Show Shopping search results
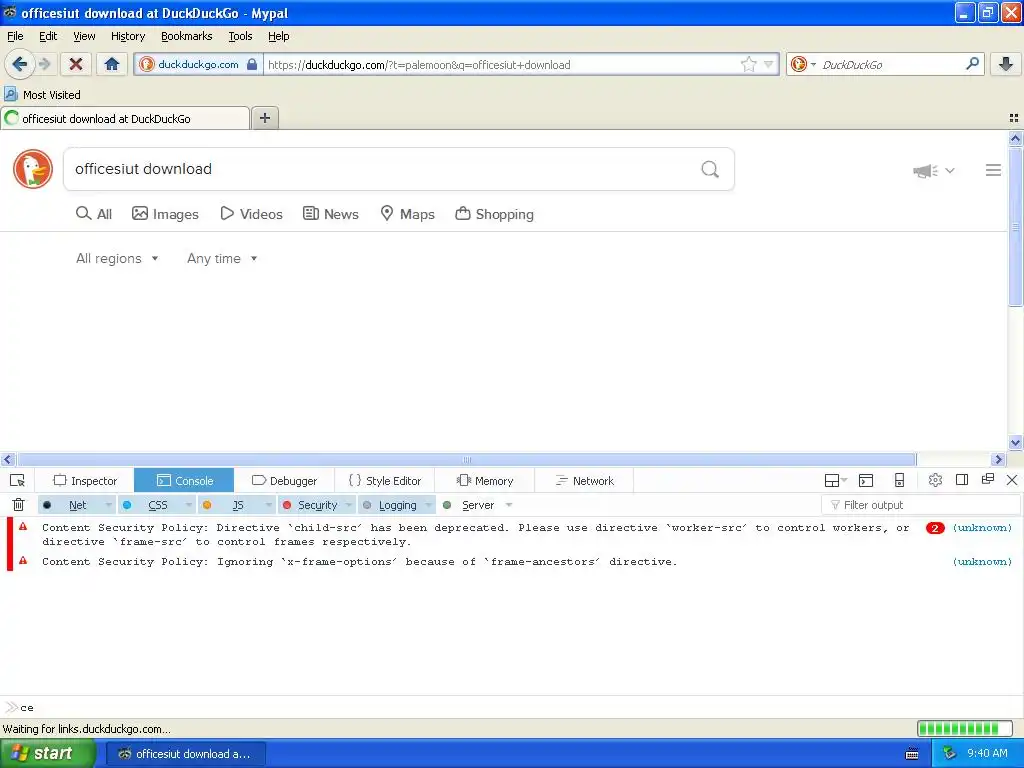 click(494, 214)
